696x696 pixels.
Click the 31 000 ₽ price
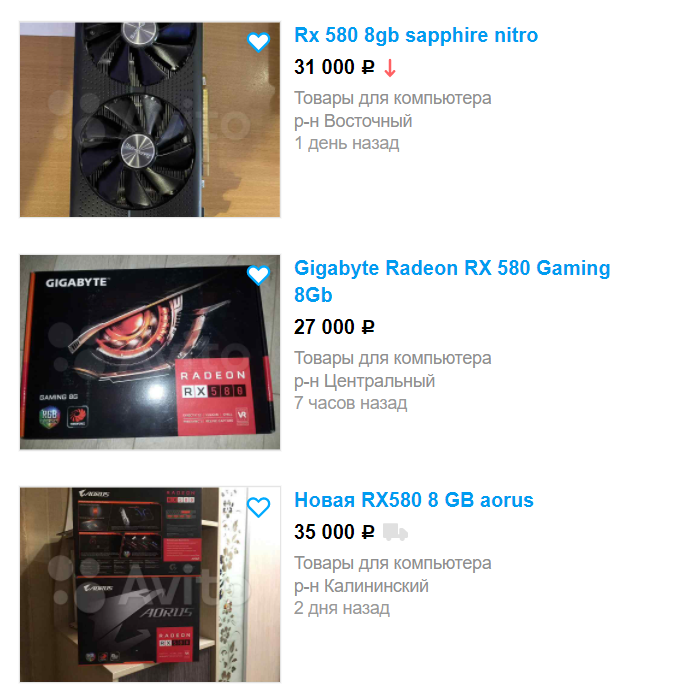334,67
